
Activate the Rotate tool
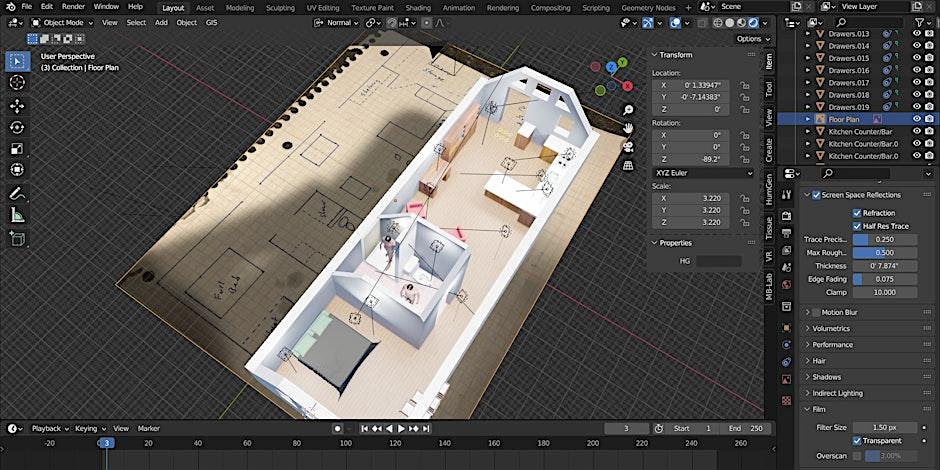pyautogui.click(x=17, y=128)
